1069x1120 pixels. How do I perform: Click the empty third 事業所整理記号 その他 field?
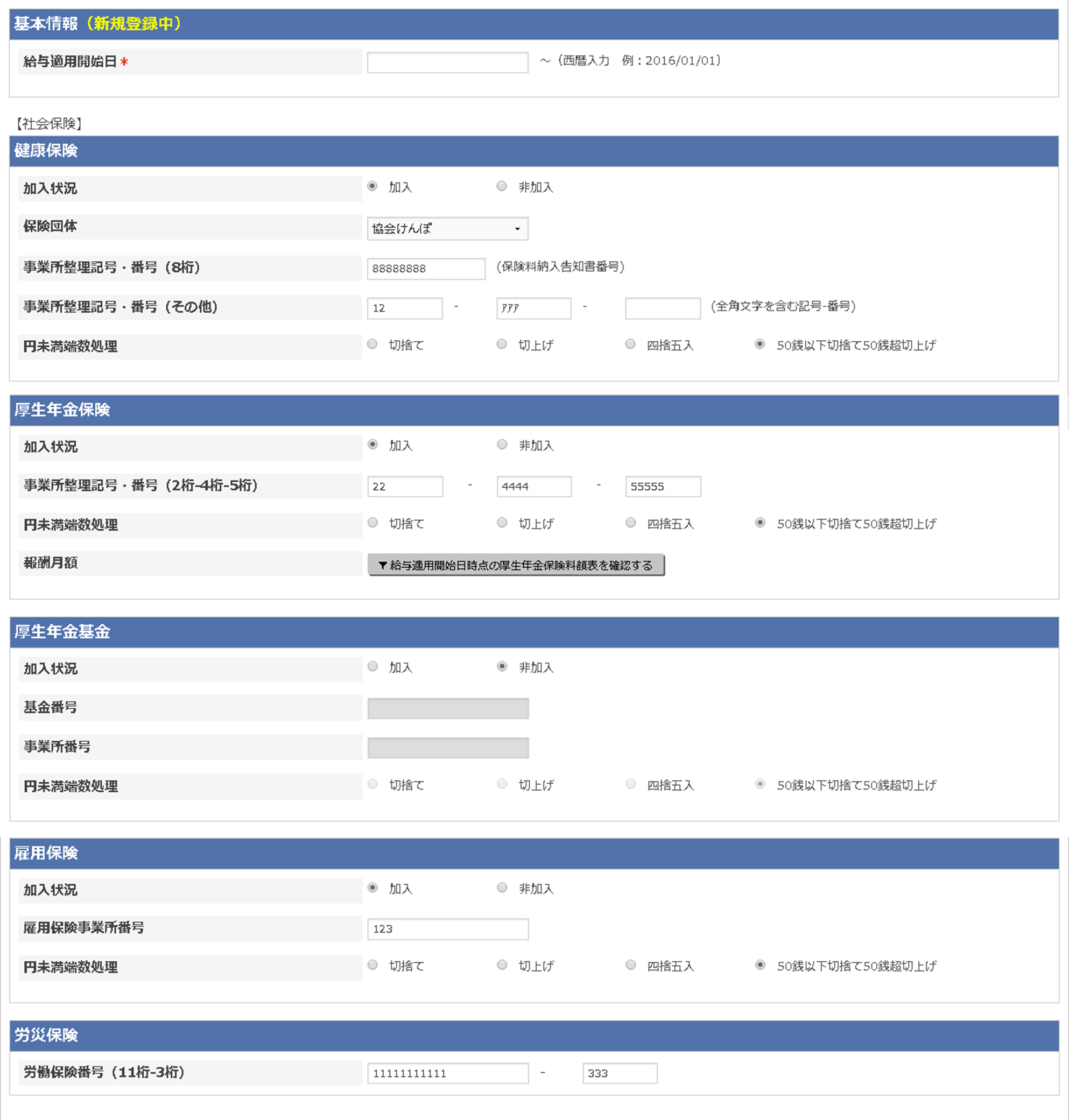(x=663, y=308)
